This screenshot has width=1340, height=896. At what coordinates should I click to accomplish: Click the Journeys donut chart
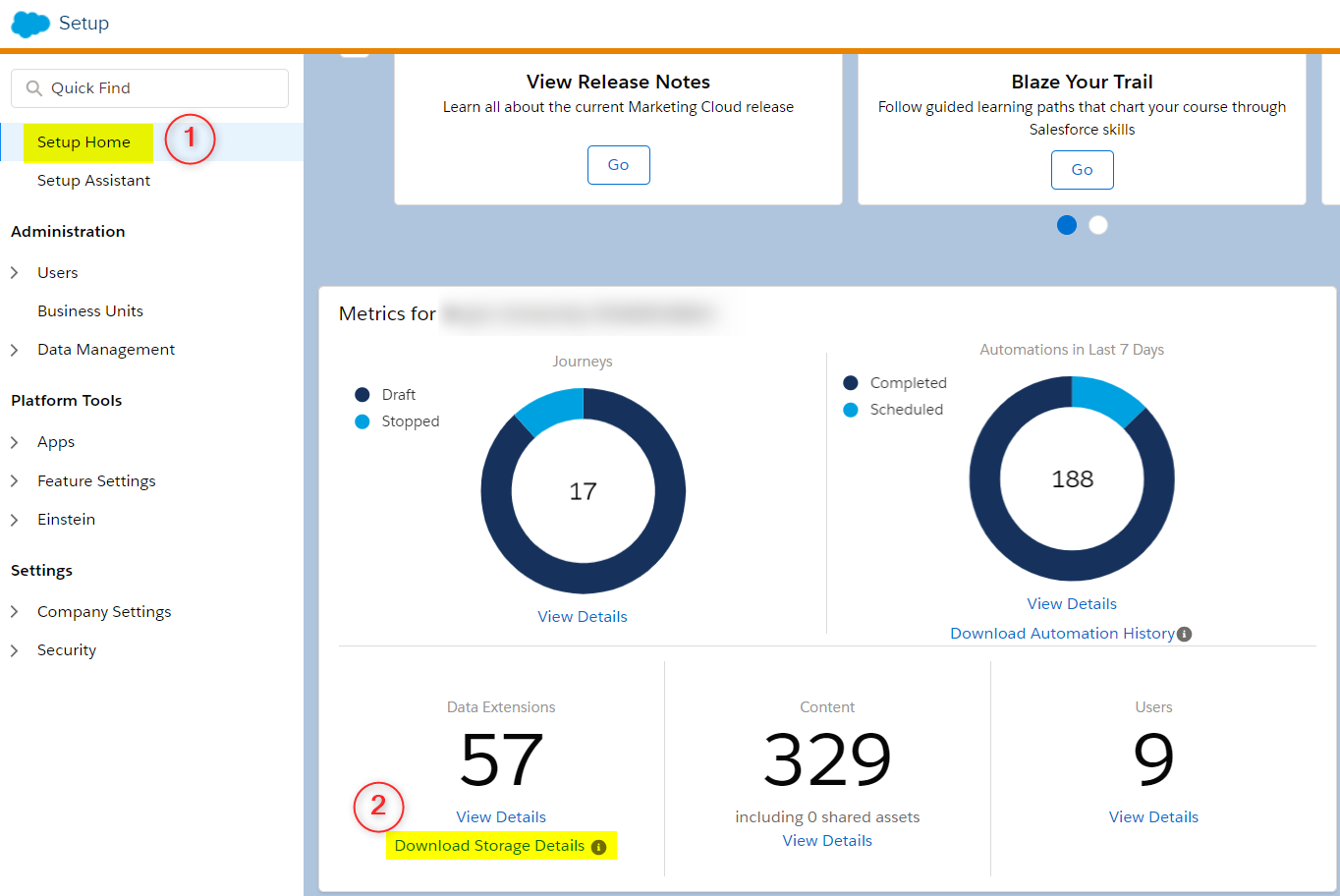pos(584,491)
